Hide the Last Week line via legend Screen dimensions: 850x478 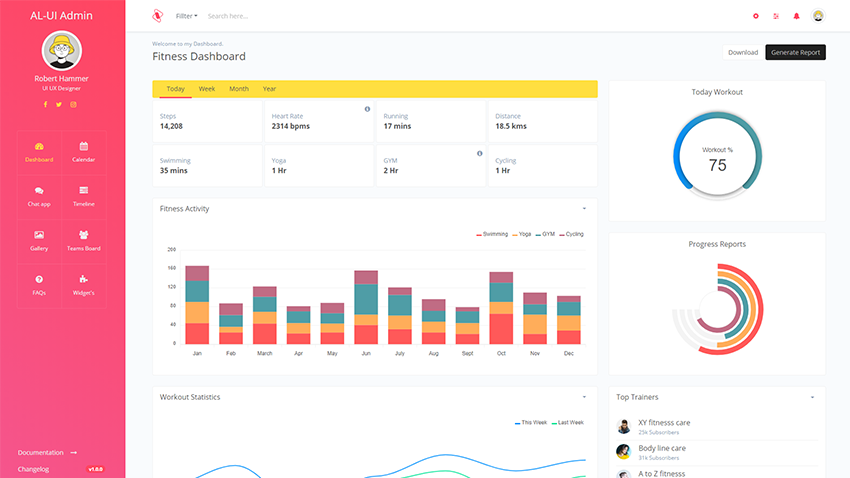566,423
